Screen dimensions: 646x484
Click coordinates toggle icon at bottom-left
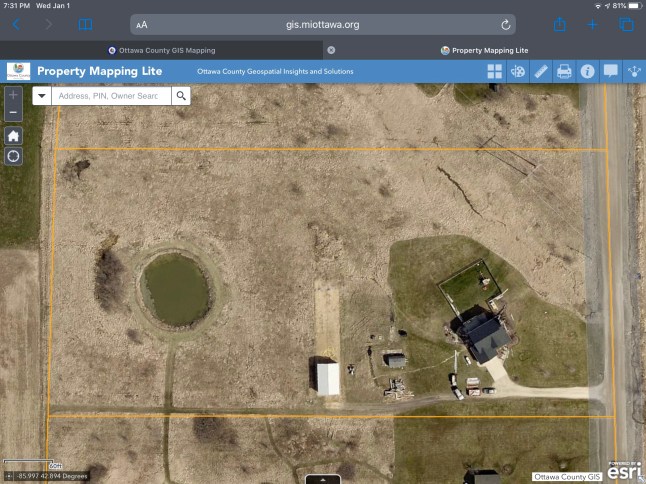point(9,476)
